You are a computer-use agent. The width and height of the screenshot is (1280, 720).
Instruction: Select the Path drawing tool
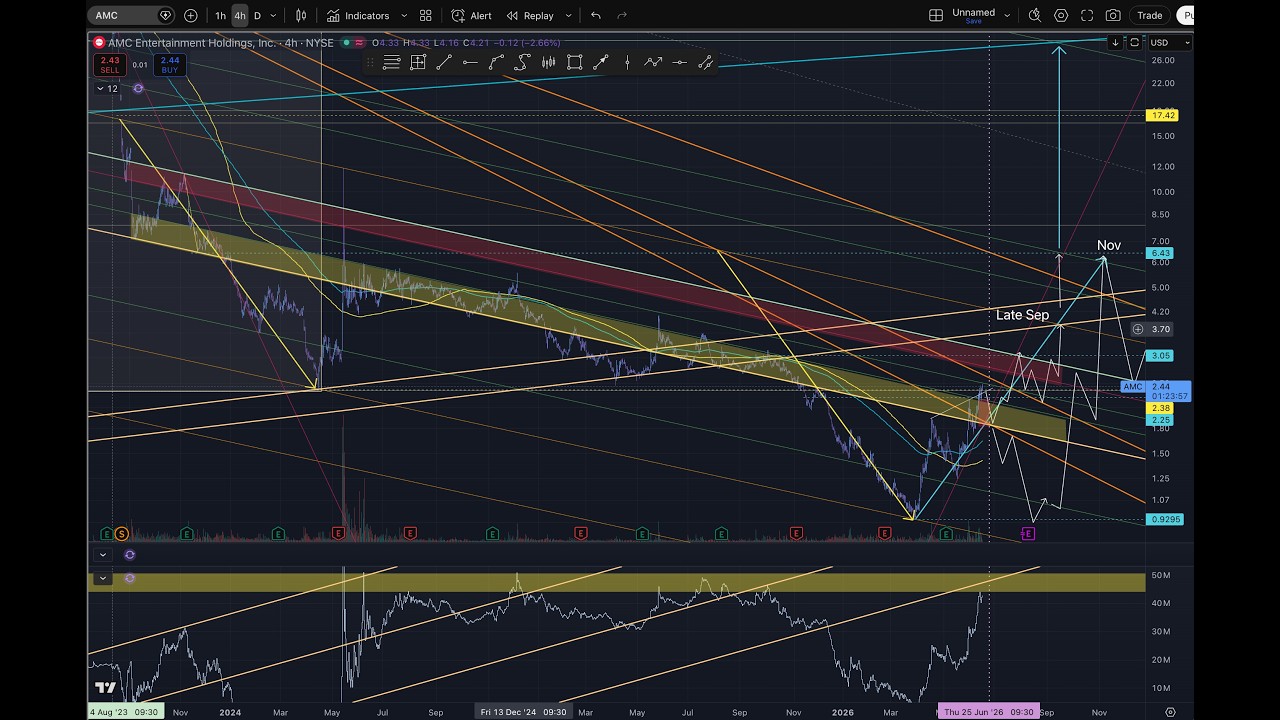pos(653,62)
